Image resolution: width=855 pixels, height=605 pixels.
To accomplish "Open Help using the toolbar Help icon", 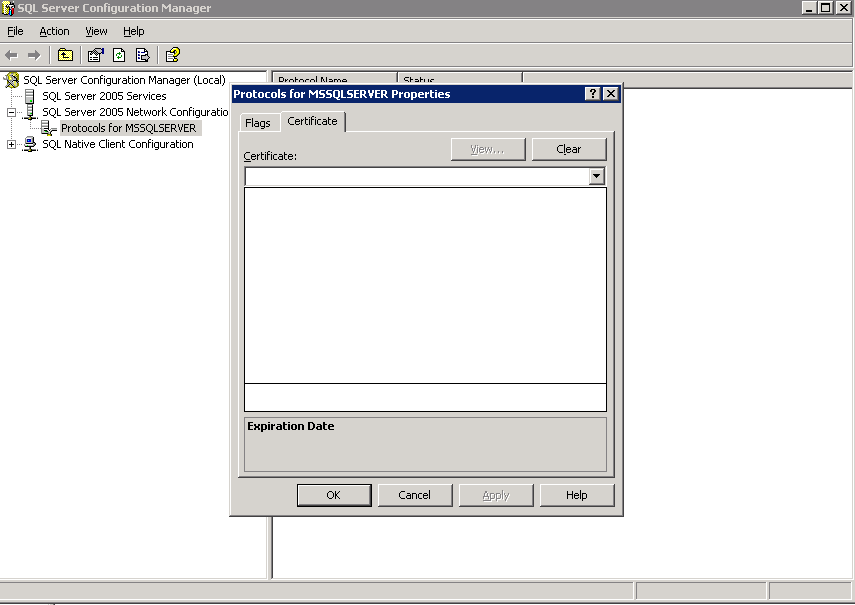I will coord(171,55).
